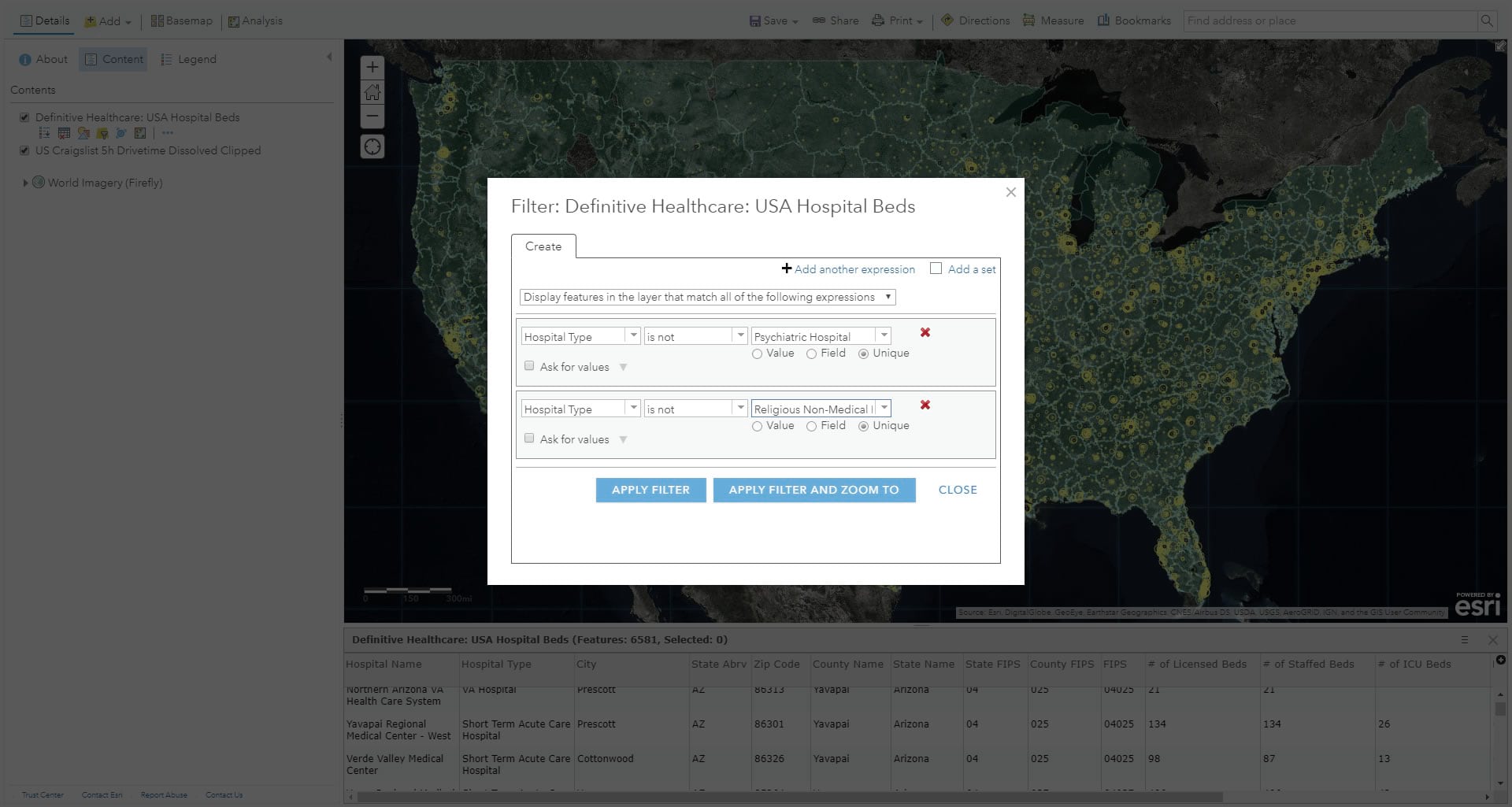Image resolution: width=1512 pixels, height=807 pixels.
Task: Switch to the Legend tab
Action: pos(188,59)
